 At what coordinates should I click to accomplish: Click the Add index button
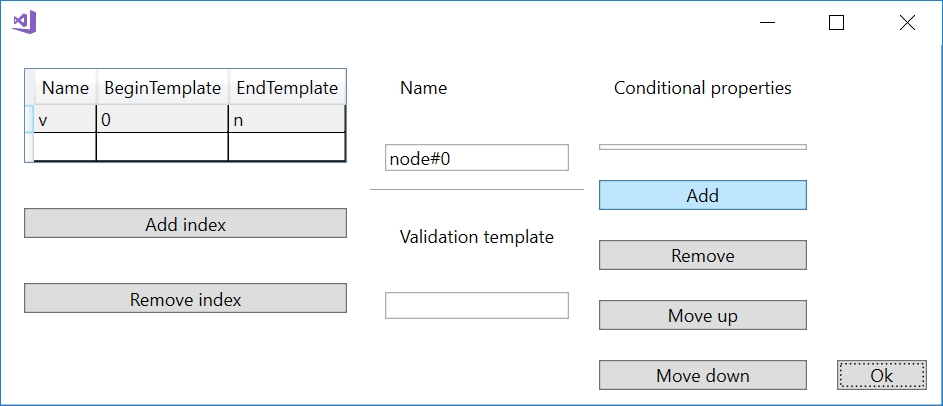(x=185, y=223)
